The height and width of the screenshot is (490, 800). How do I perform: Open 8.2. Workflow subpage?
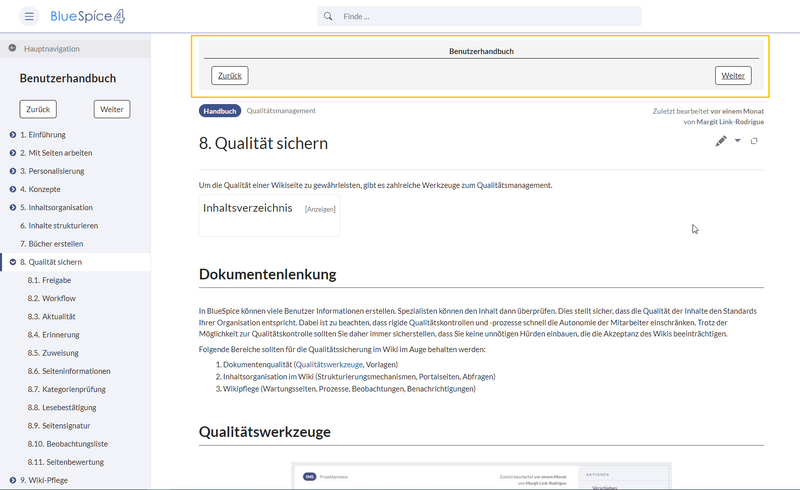pyautogui.click(x=52, y=298)
